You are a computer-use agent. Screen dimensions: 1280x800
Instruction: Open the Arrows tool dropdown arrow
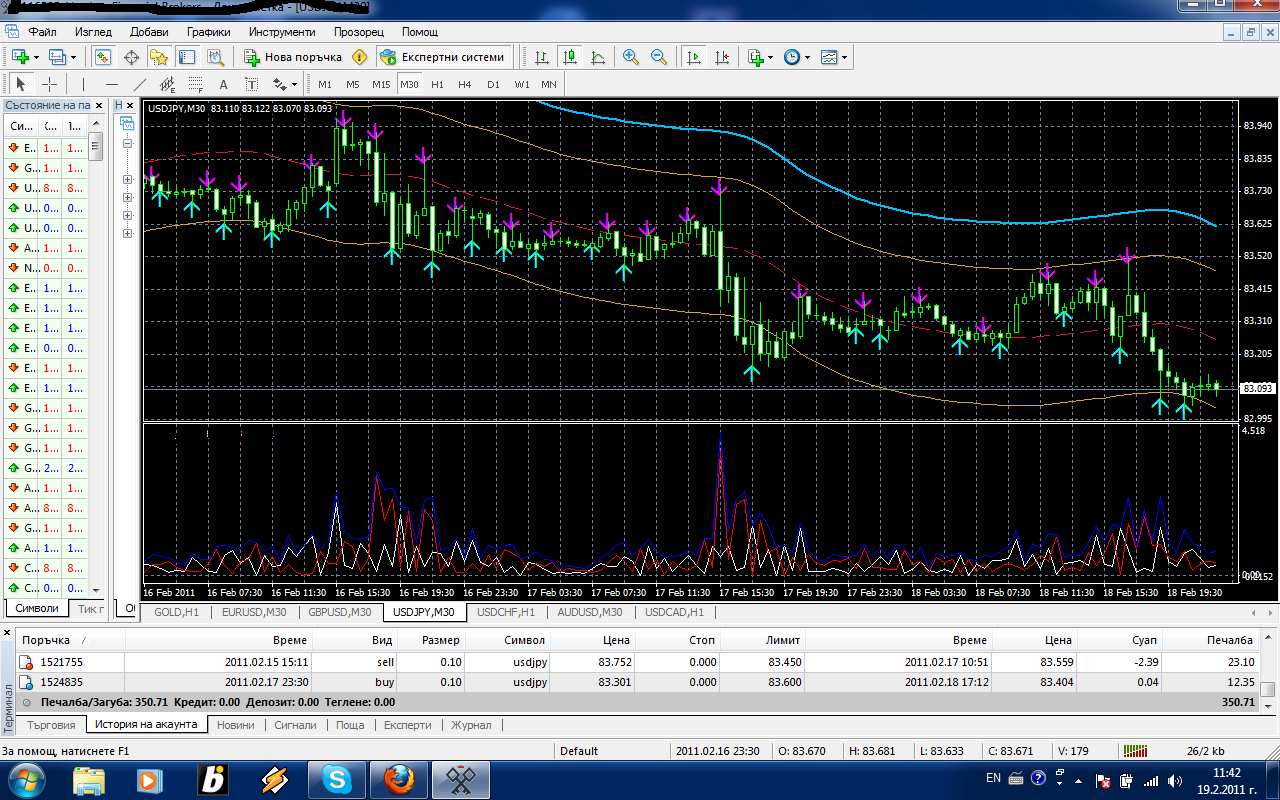(x=296, y=84)
